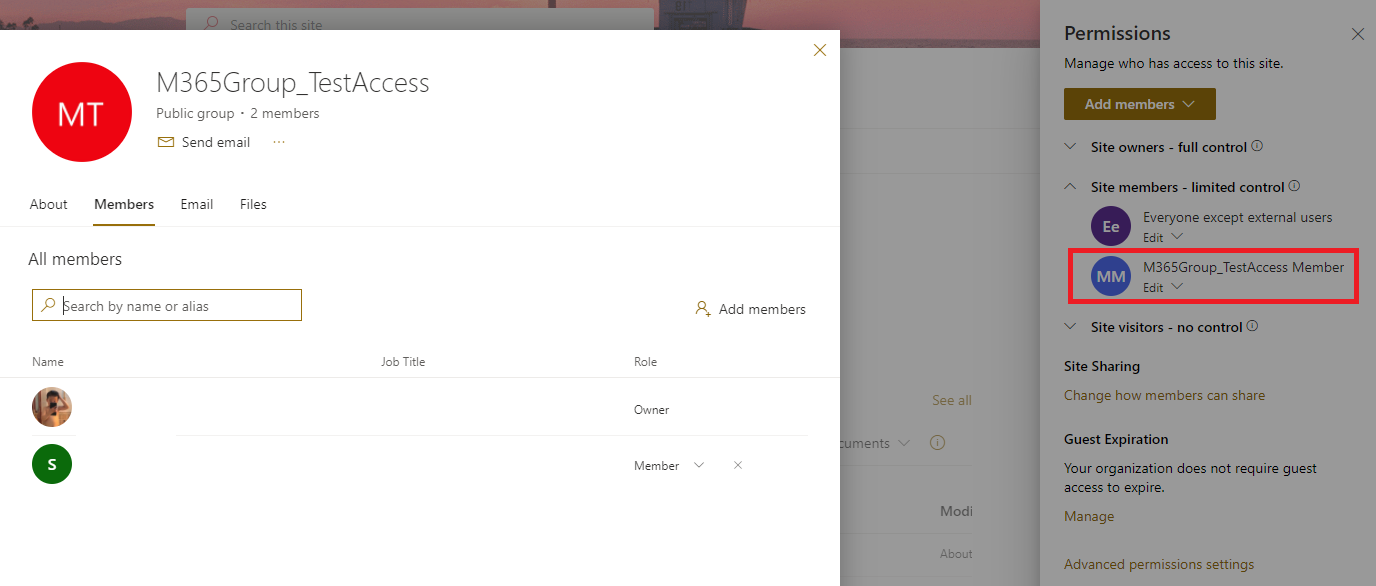Click info icon next to Site owners
The image size is (1376, 586).
pyautogui.click(x=1257, y=146)
